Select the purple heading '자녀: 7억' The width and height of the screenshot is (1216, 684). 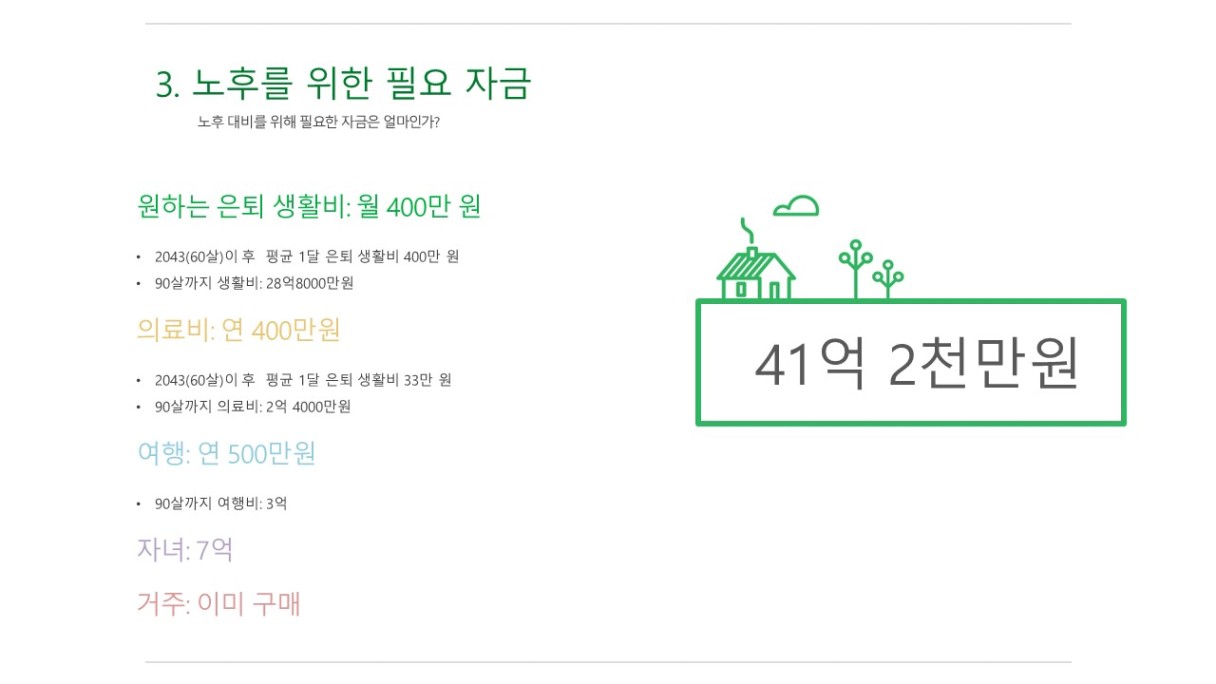(x=185, y=549)
